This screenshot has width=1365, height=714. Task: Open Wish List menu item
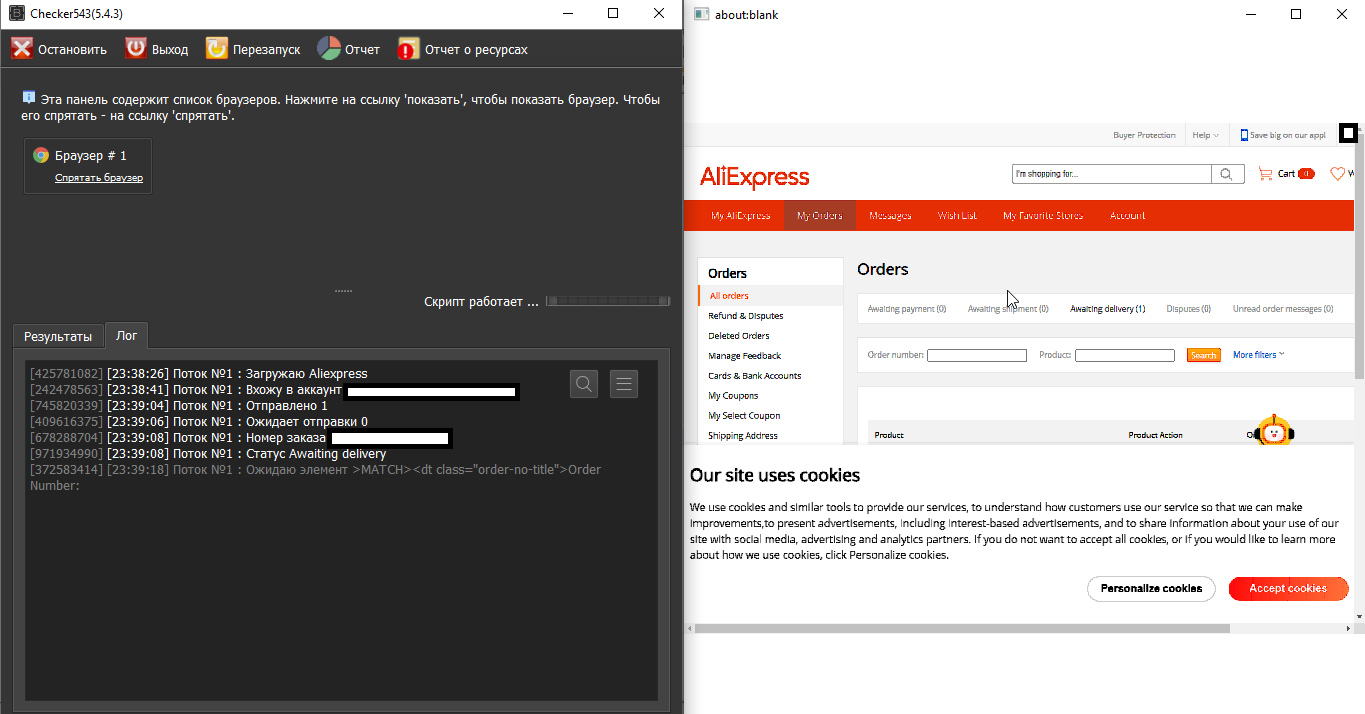957,216
